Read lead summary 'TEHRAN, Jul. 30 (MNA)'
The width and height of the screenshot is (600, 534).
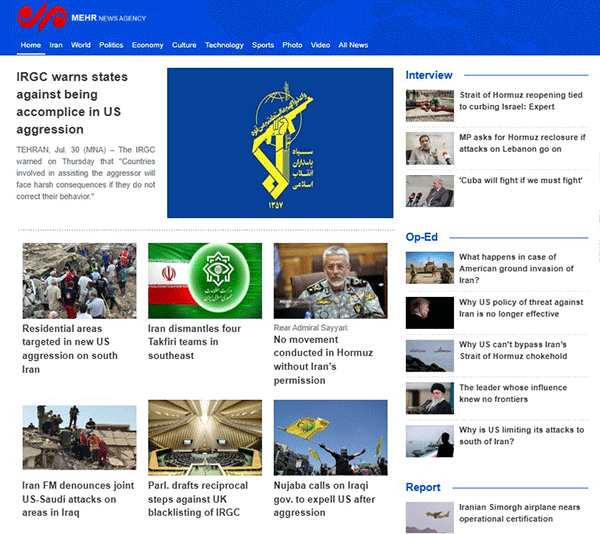click(x=86, y=173)
